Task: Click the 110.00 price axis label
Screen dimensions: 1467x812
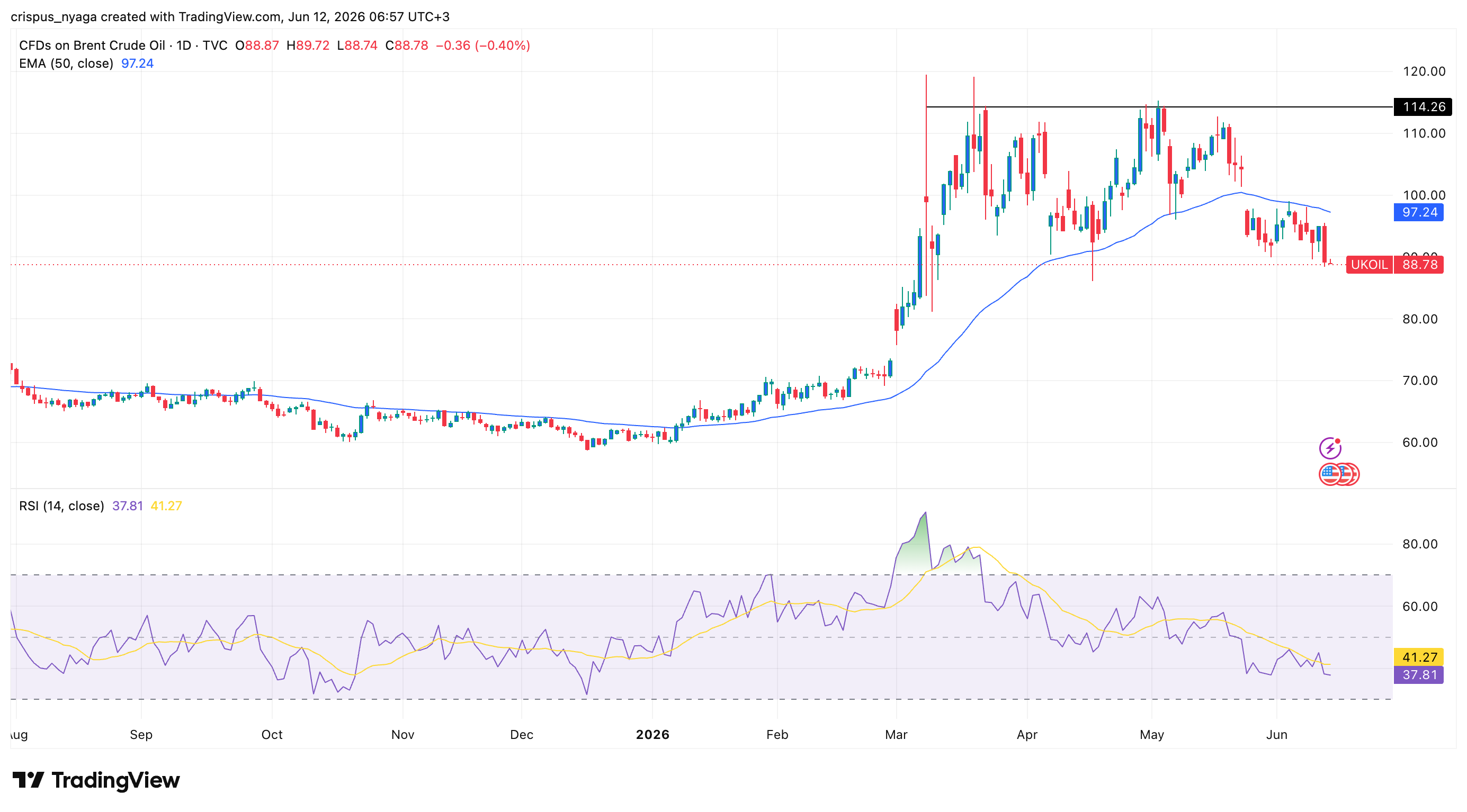Action: [x=1424, y=133]
